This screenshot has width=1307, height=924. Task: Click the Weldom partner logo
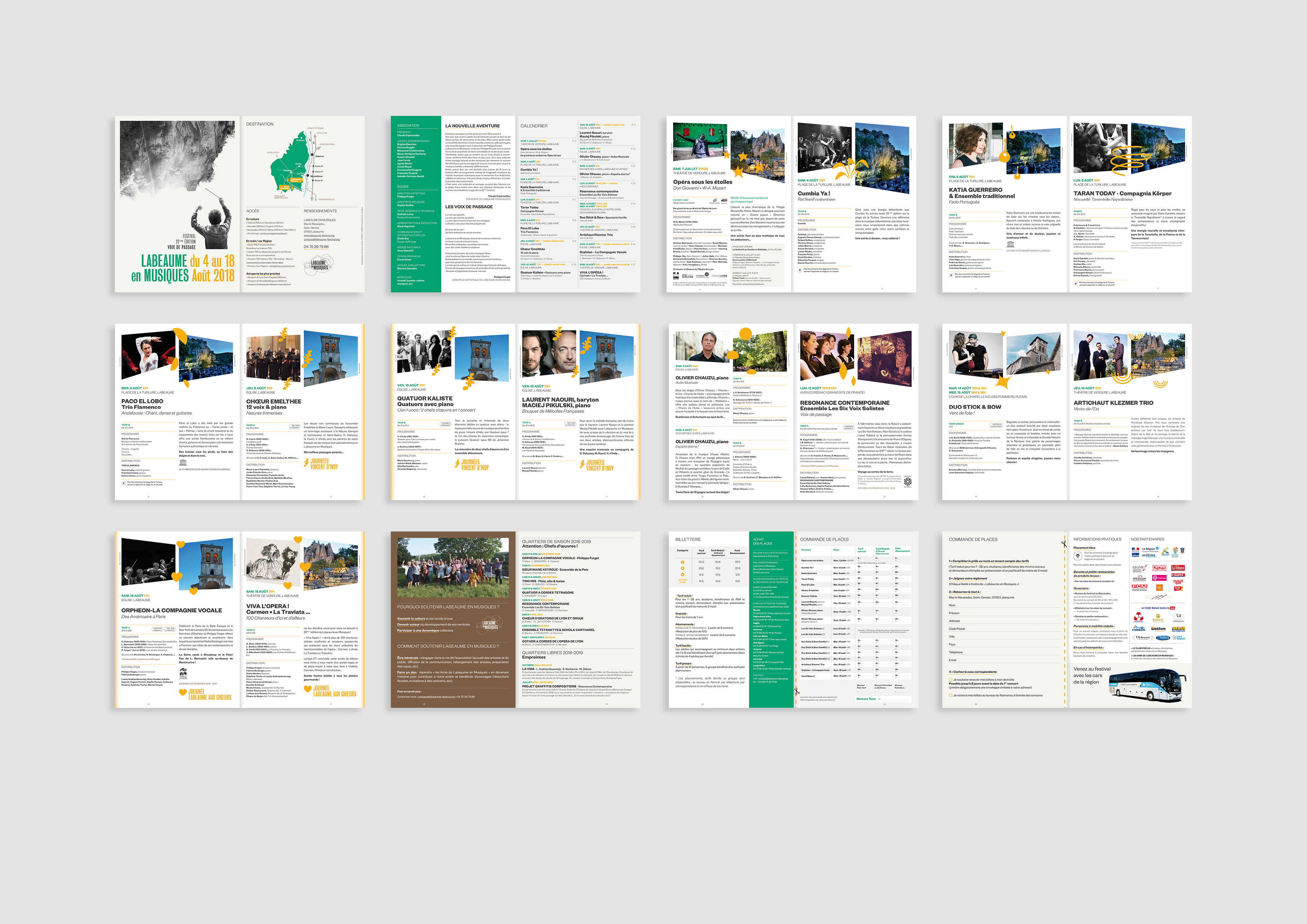point(1158,629)
